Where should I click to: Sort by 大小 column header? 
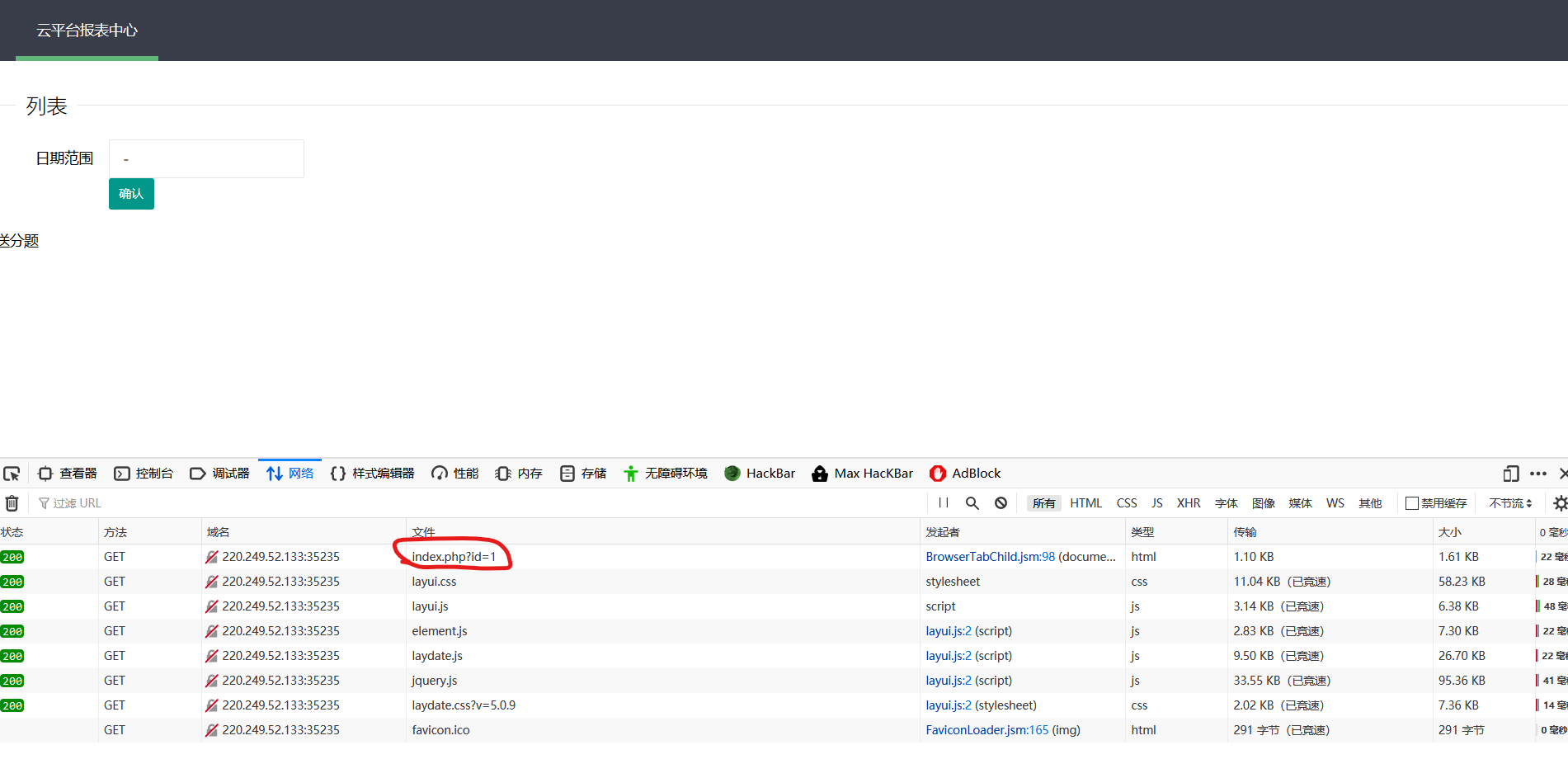coord(1484,532)
